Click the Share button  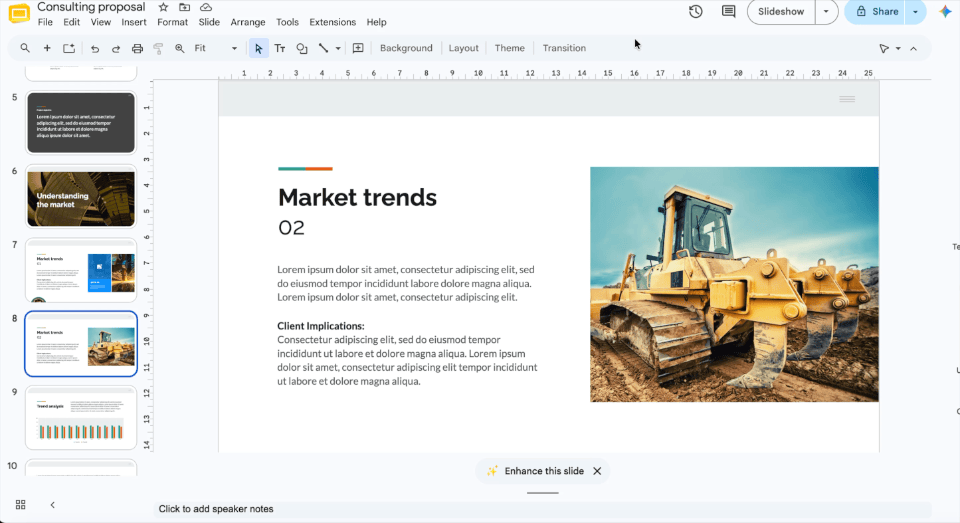[x=877, y=12]
